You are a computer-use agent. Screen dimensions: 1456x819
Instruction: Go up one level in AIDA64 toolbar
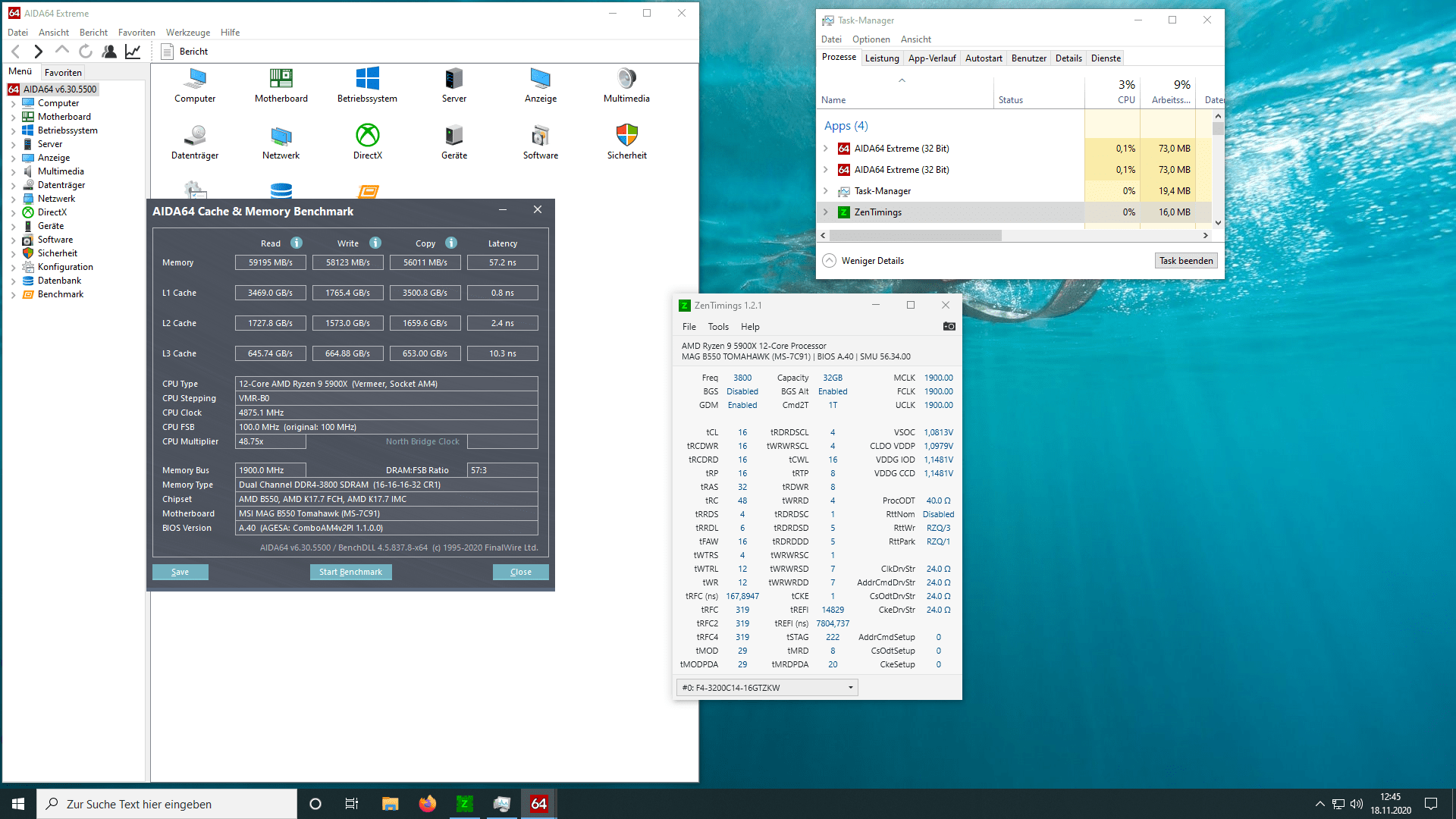coord(62,51)
